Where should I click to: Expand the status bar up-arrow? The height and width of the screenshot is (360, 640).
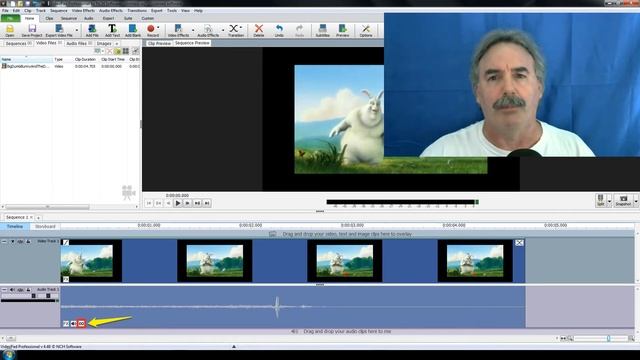tap(234, 347)
